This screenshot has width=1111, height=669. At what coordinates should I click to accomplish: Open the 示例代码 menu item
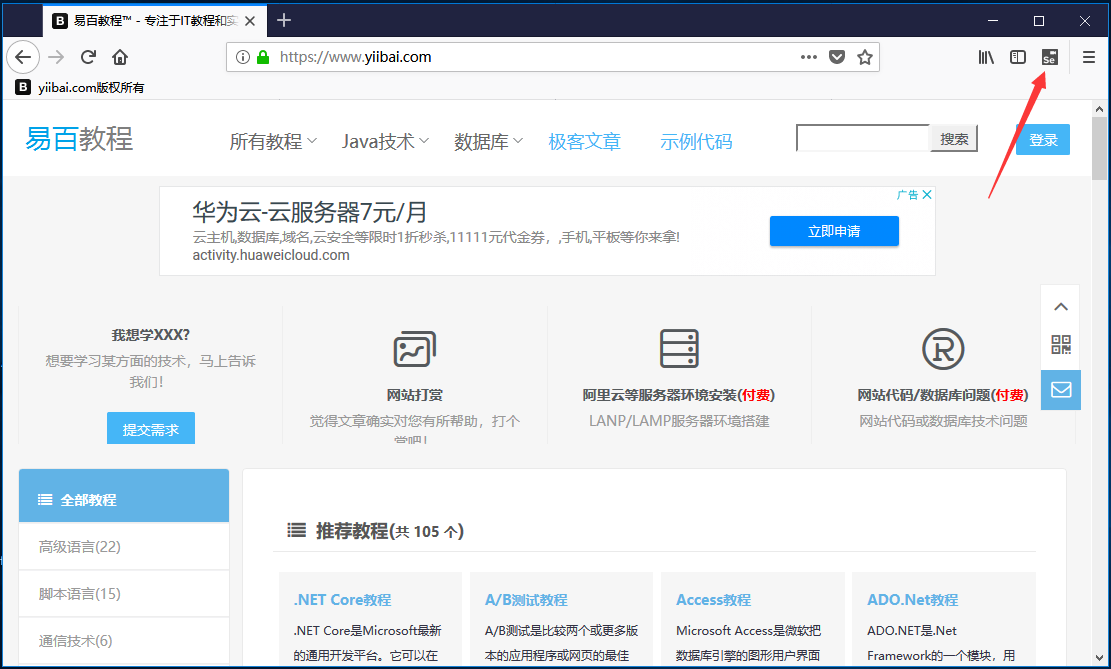click(x=696, y=142)
